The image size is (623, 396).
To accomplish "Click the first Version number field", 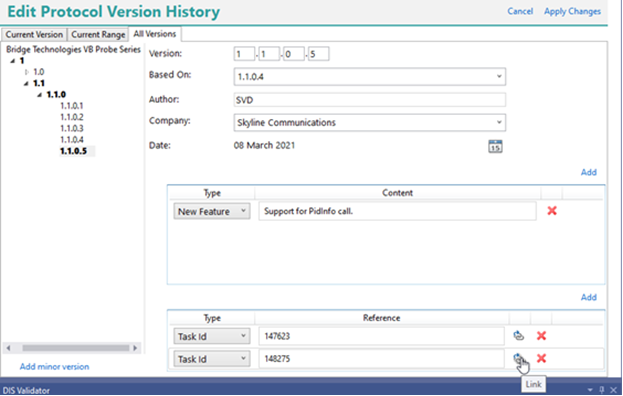I will (244, 54).
